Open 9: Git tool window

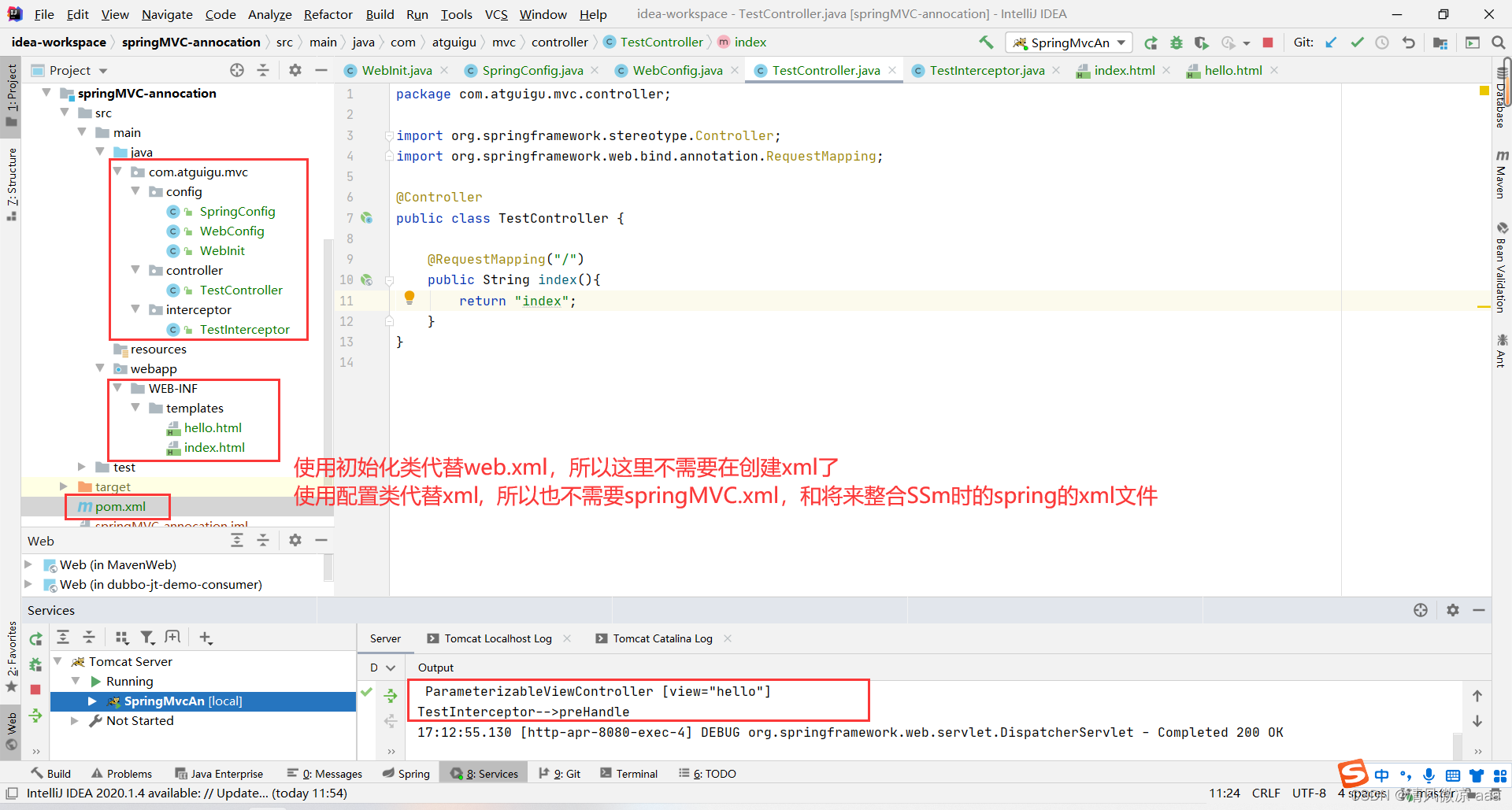pos(560,774)
